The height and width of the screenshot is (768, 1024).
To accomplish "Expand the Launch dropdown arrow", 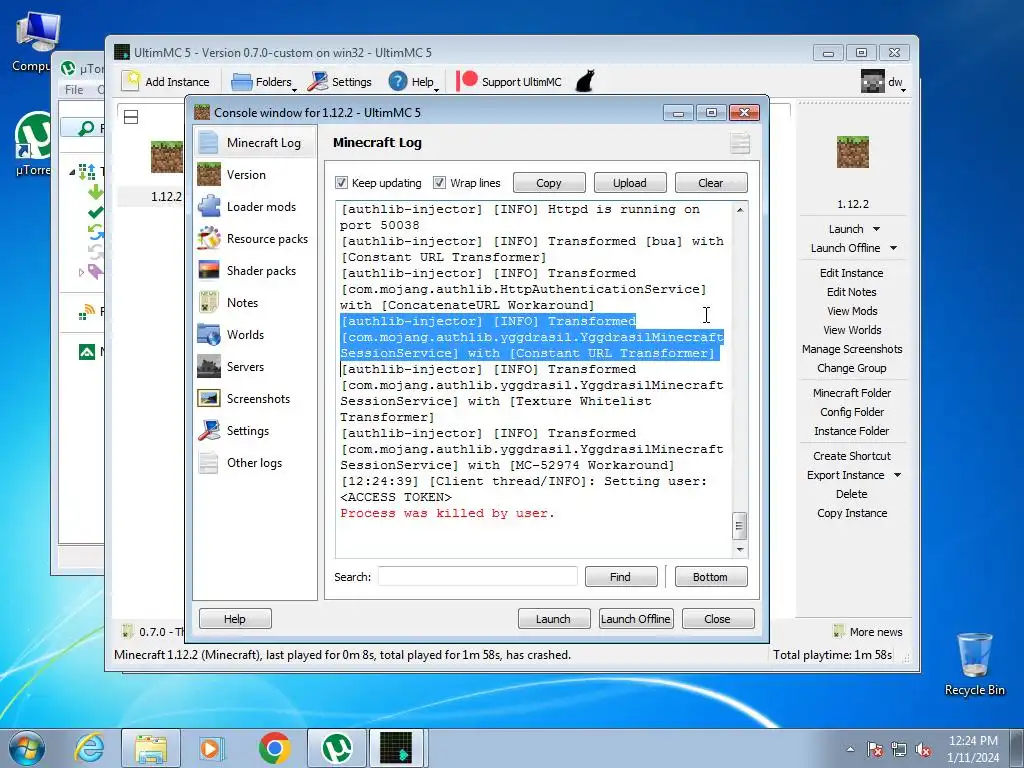I will click(876, 229).
